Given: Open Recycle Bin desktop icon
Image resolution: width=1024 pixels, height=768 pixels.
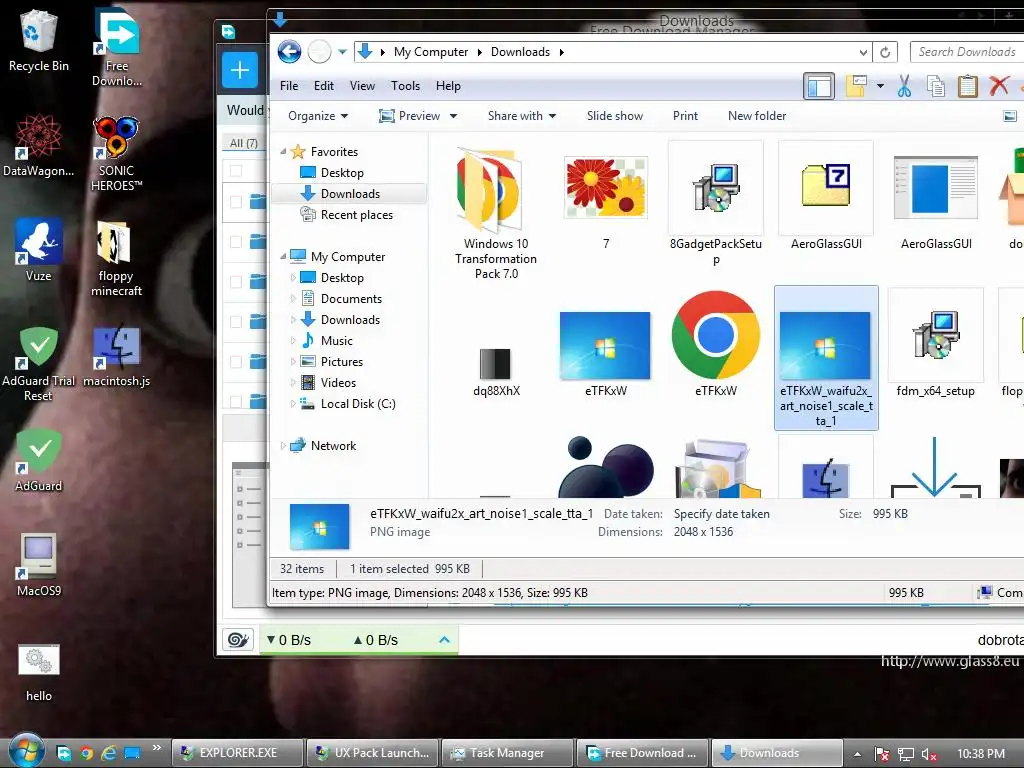Looking at the screenshot, I should 39,40.
